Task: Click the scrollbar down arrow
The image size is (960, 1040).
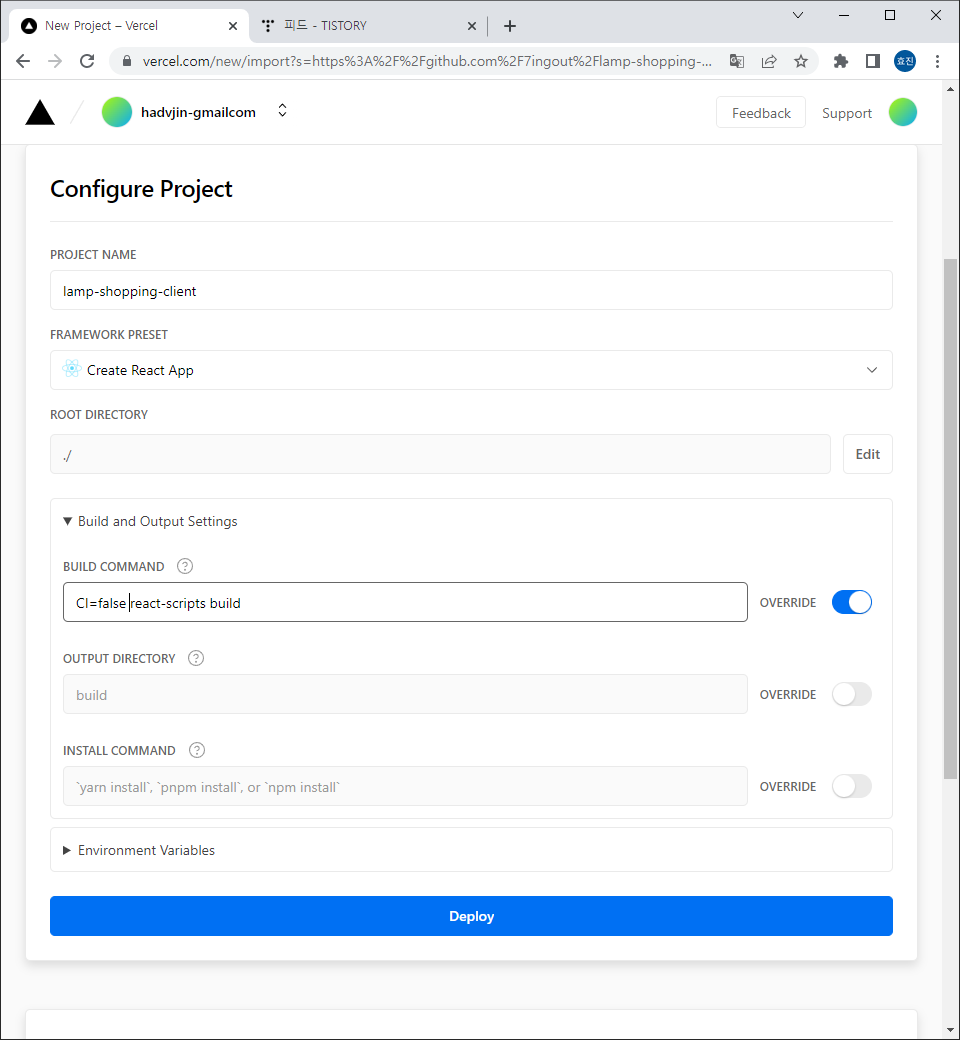Action: coord(950,1030)
